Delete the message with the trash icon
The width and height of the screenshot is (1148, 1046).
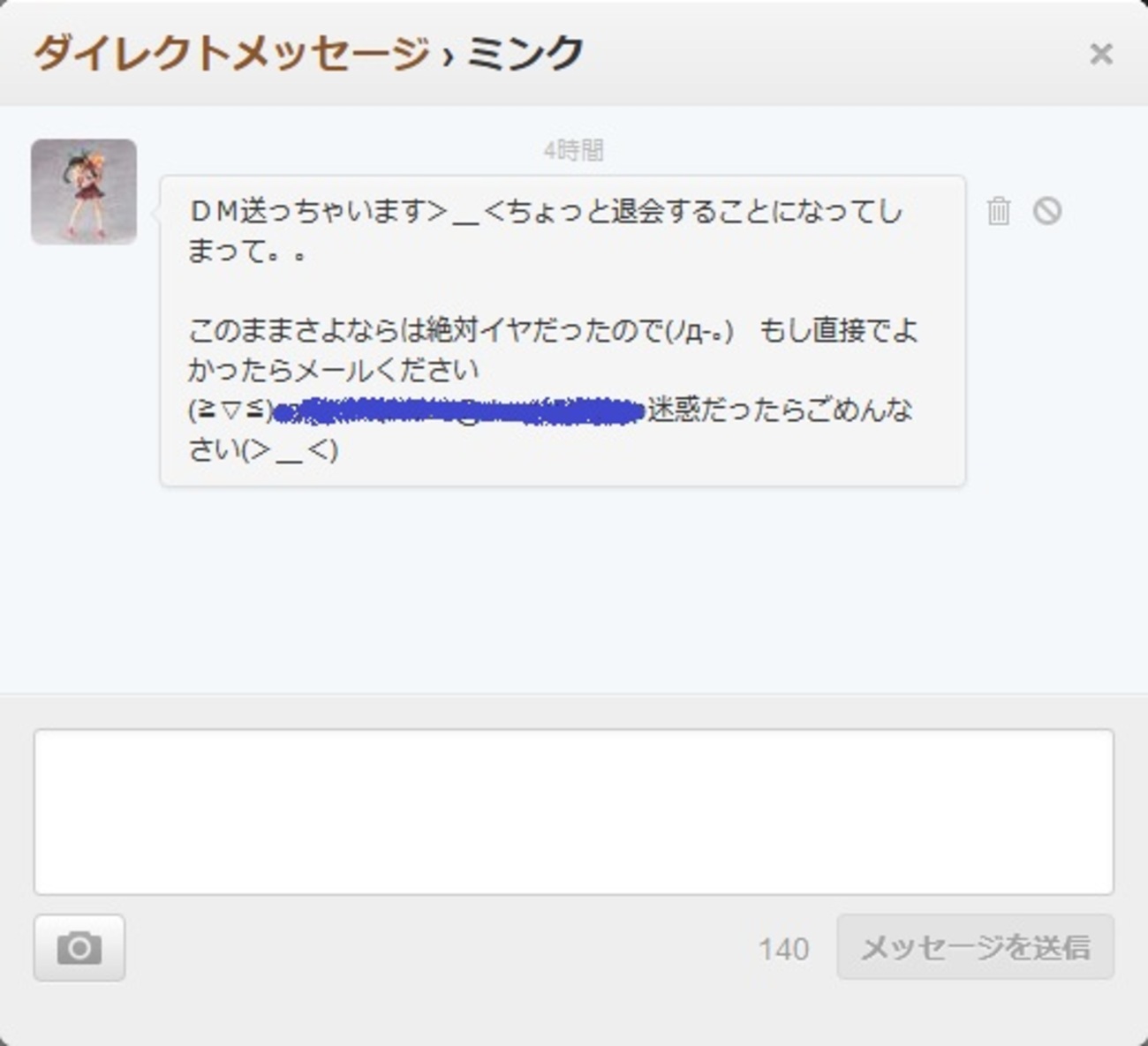click(x=999, y=211)
